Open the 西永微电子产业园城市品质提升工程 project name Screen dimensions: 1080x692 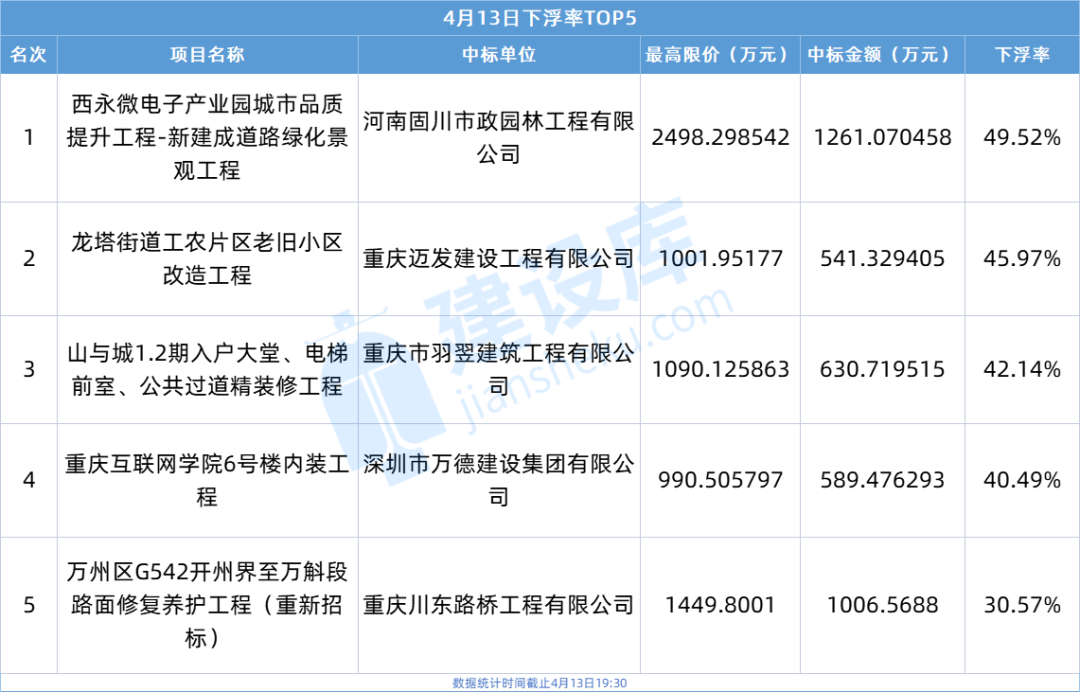click(x=207, y=137)
